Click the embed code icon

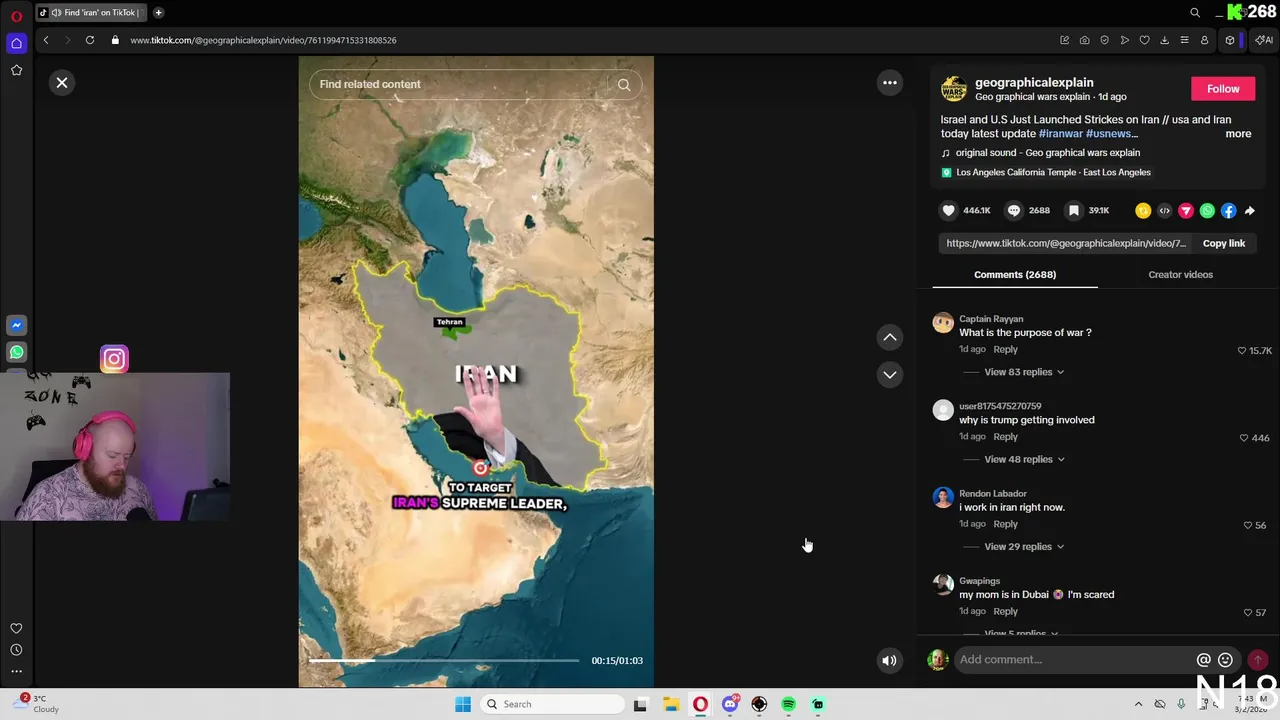pyautogui.click(x=1164, y=211)
